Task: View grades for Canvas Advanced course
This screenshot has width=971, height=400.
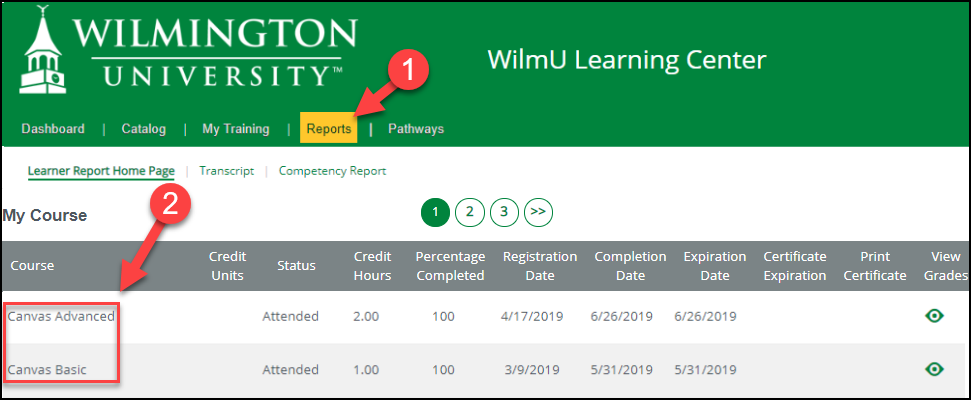Action: [934, 316]
